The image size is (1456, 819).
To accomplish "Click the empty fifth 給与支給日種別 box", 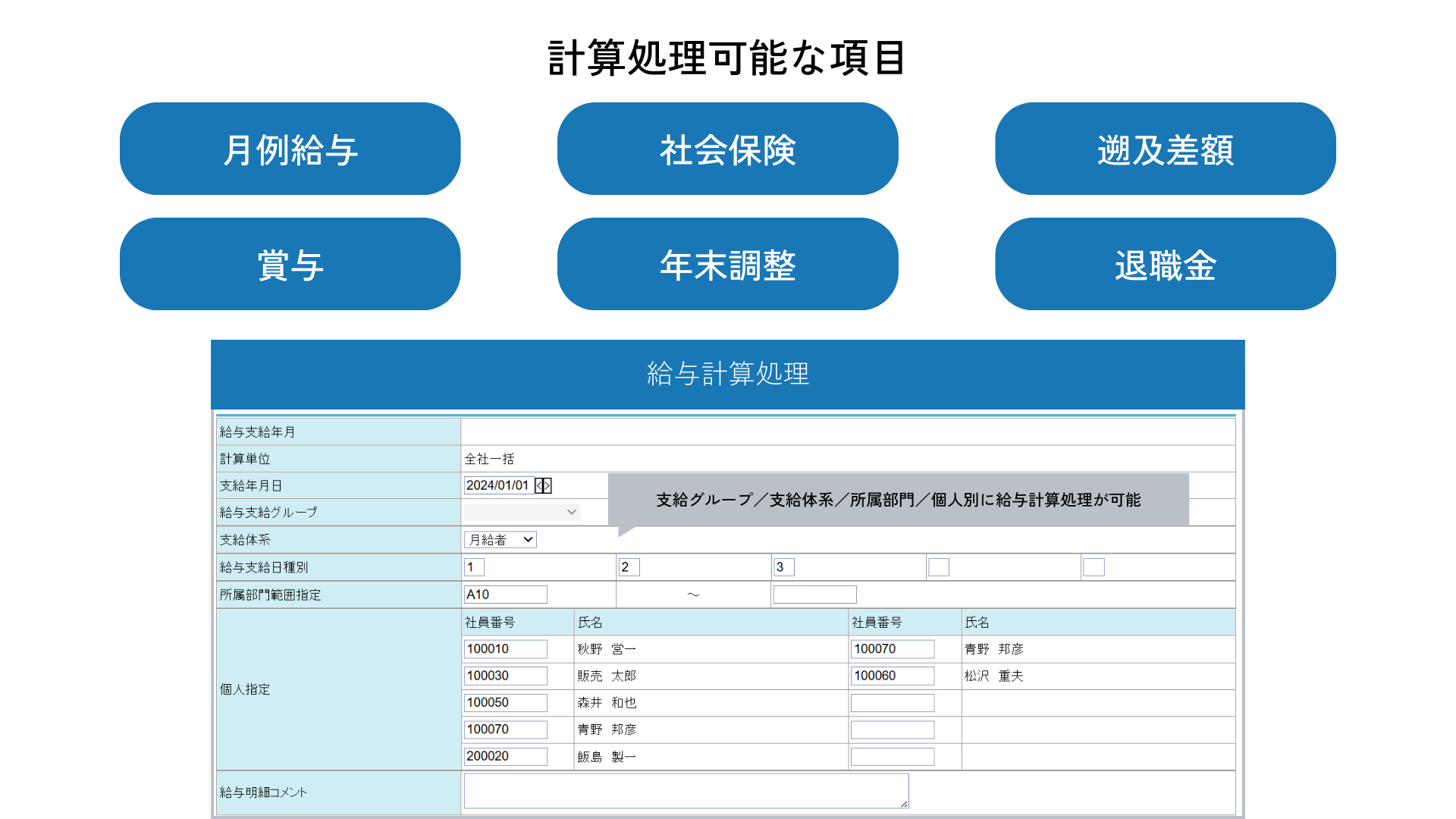I will coord(1094,567).
